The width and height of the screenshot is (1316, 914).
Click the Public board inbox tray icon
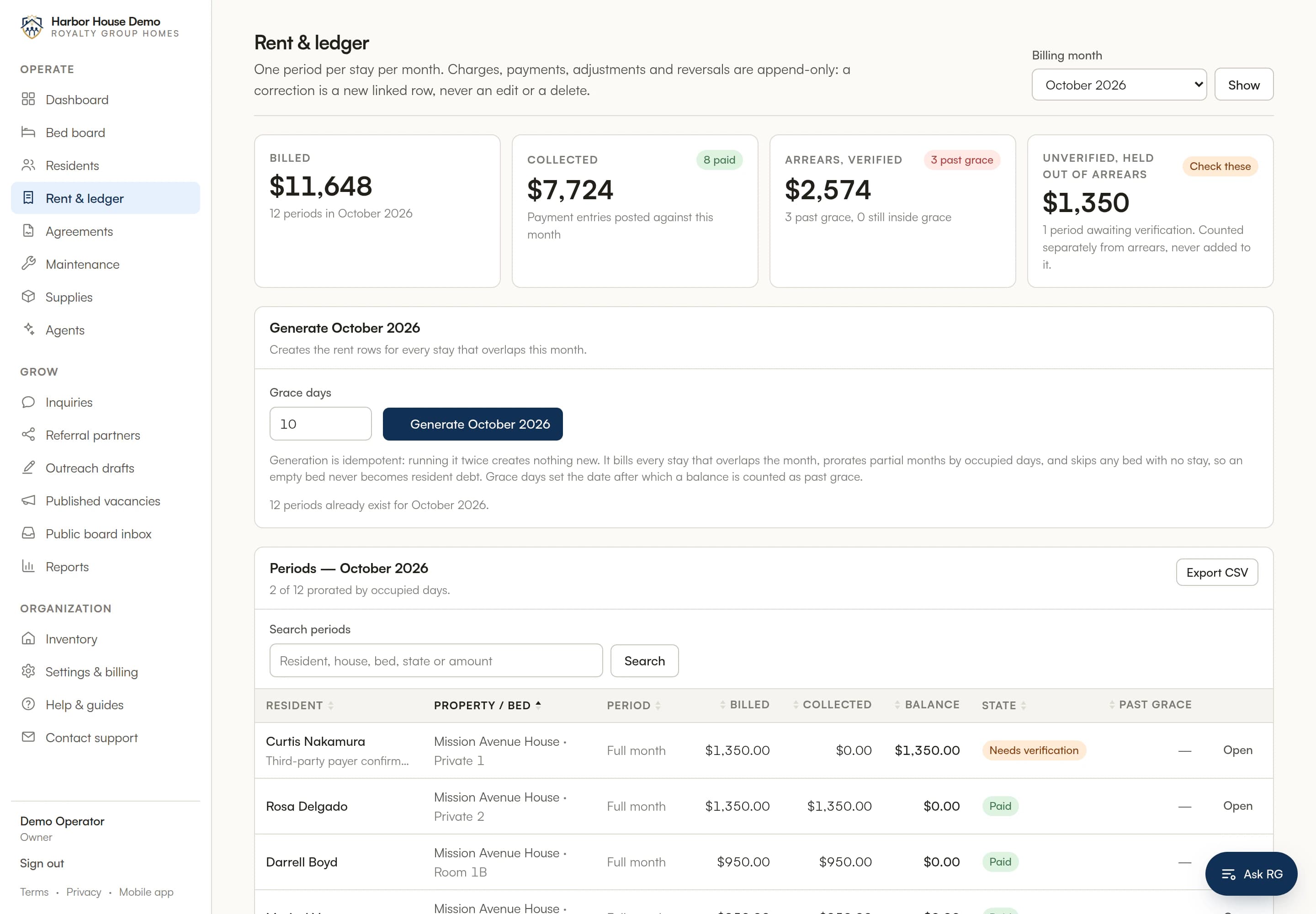(x=28, y=533)
